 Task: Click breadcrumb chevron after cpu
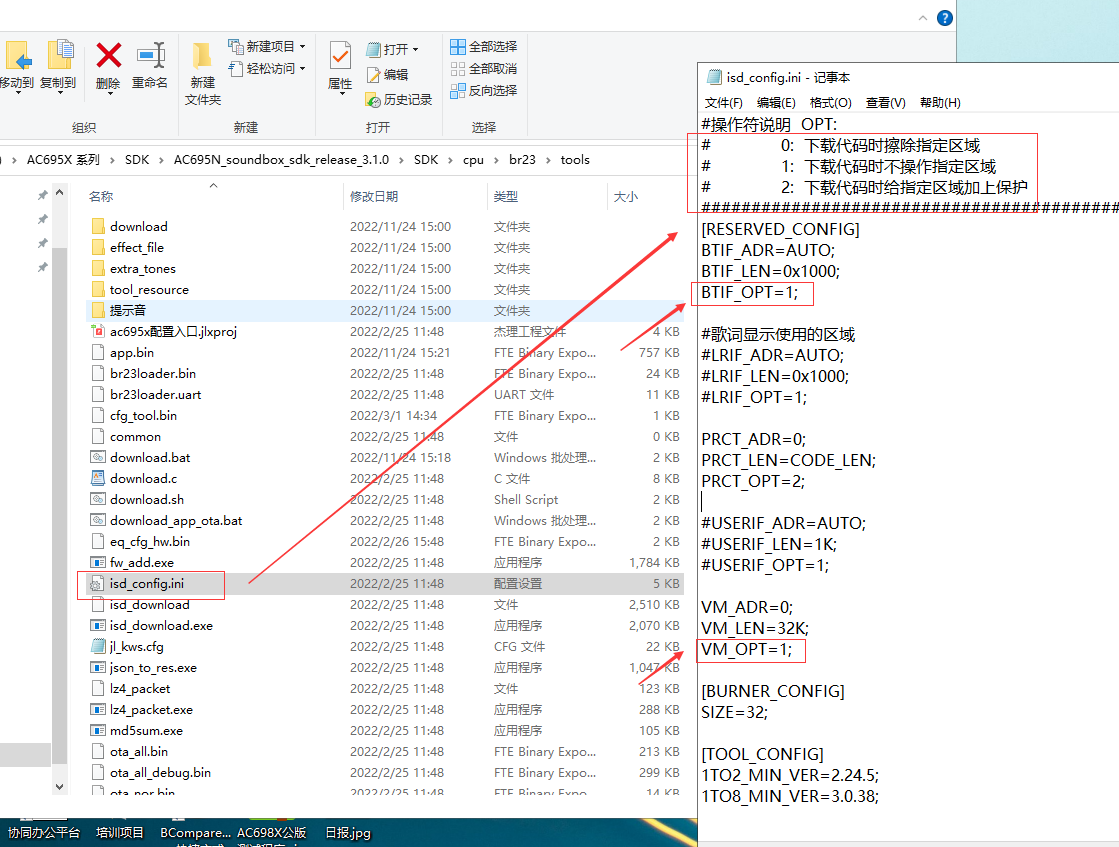tap(496, 160)
